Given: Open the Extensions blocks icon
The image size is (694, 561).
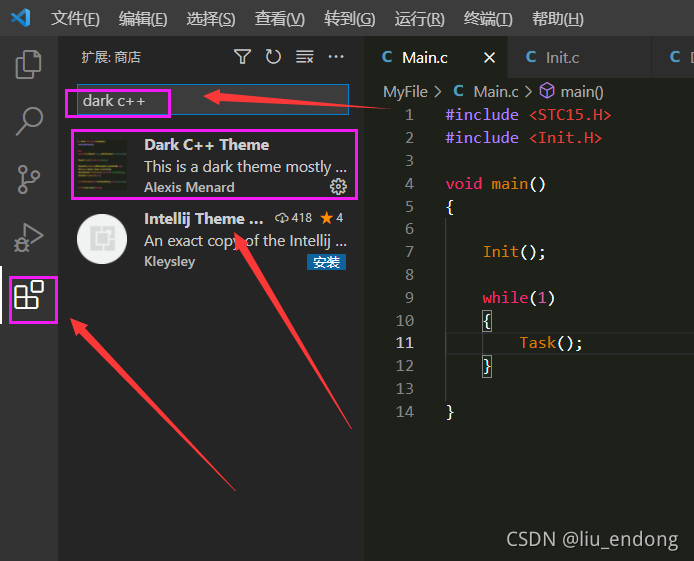Looking at the screenshot, I should (x=29, y=295).
